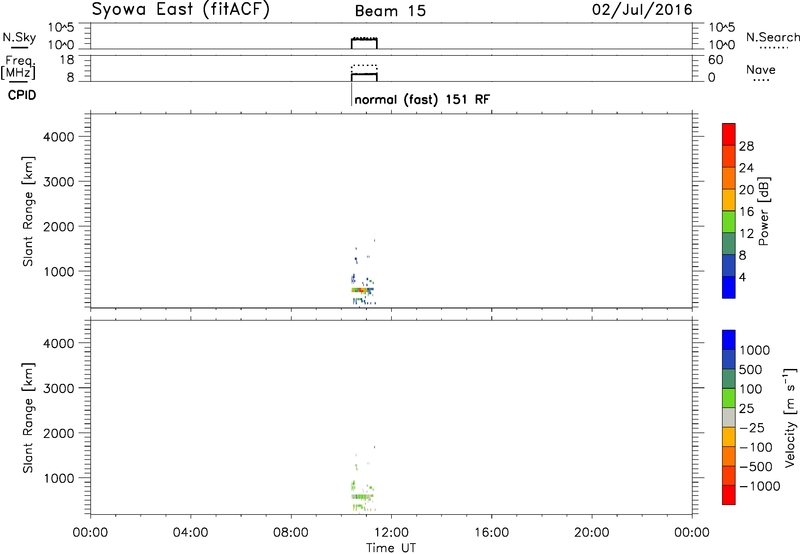Click the 'N.Sky' legend label
This screenshot has width=800, height=554.
click(x=19, y=37)
